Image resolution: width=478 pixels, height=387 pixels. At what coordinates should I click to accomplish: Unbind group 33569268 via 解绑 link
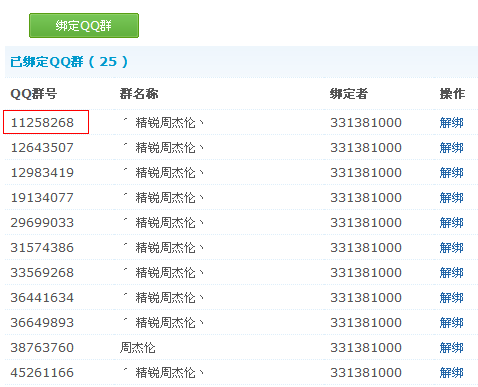click(x=451, y=273)
